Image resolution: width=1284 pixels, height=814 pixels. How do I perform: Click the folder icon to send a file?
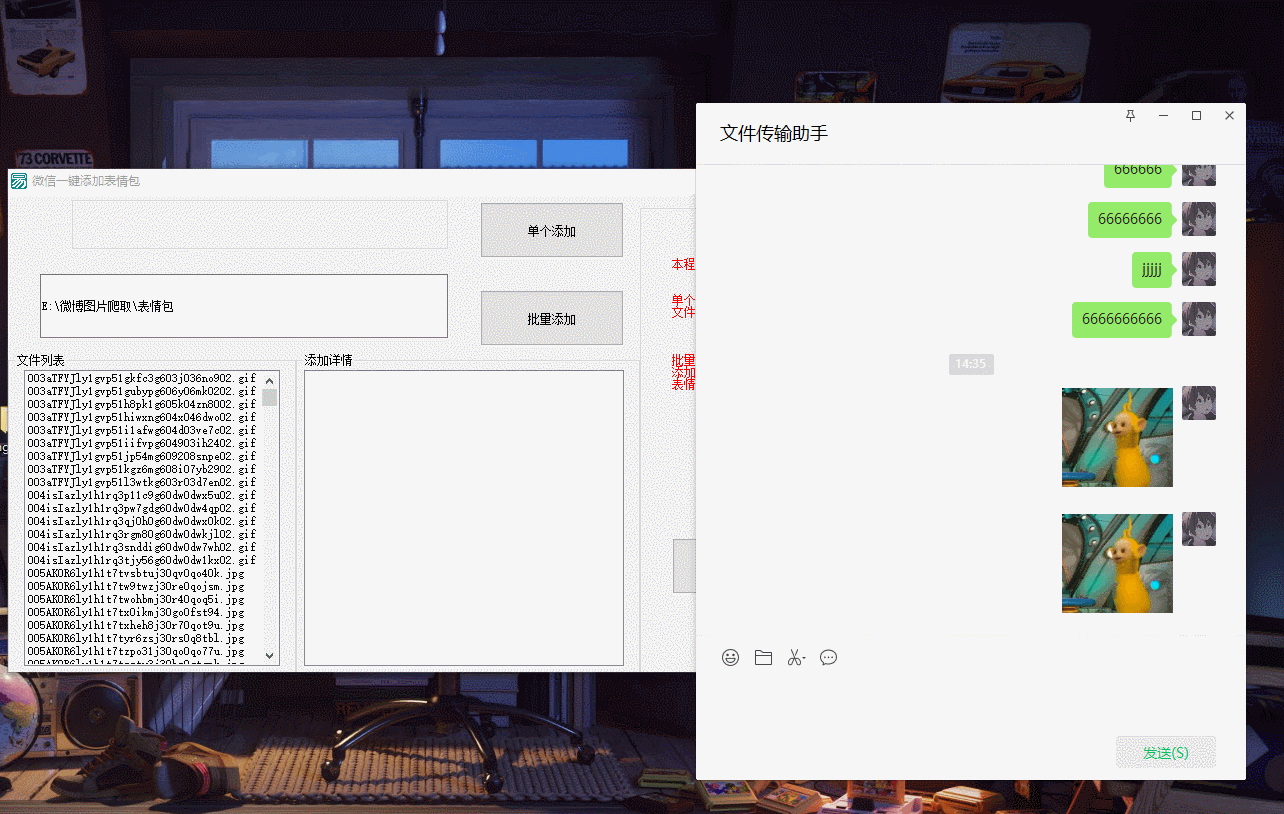pos(763,657)
